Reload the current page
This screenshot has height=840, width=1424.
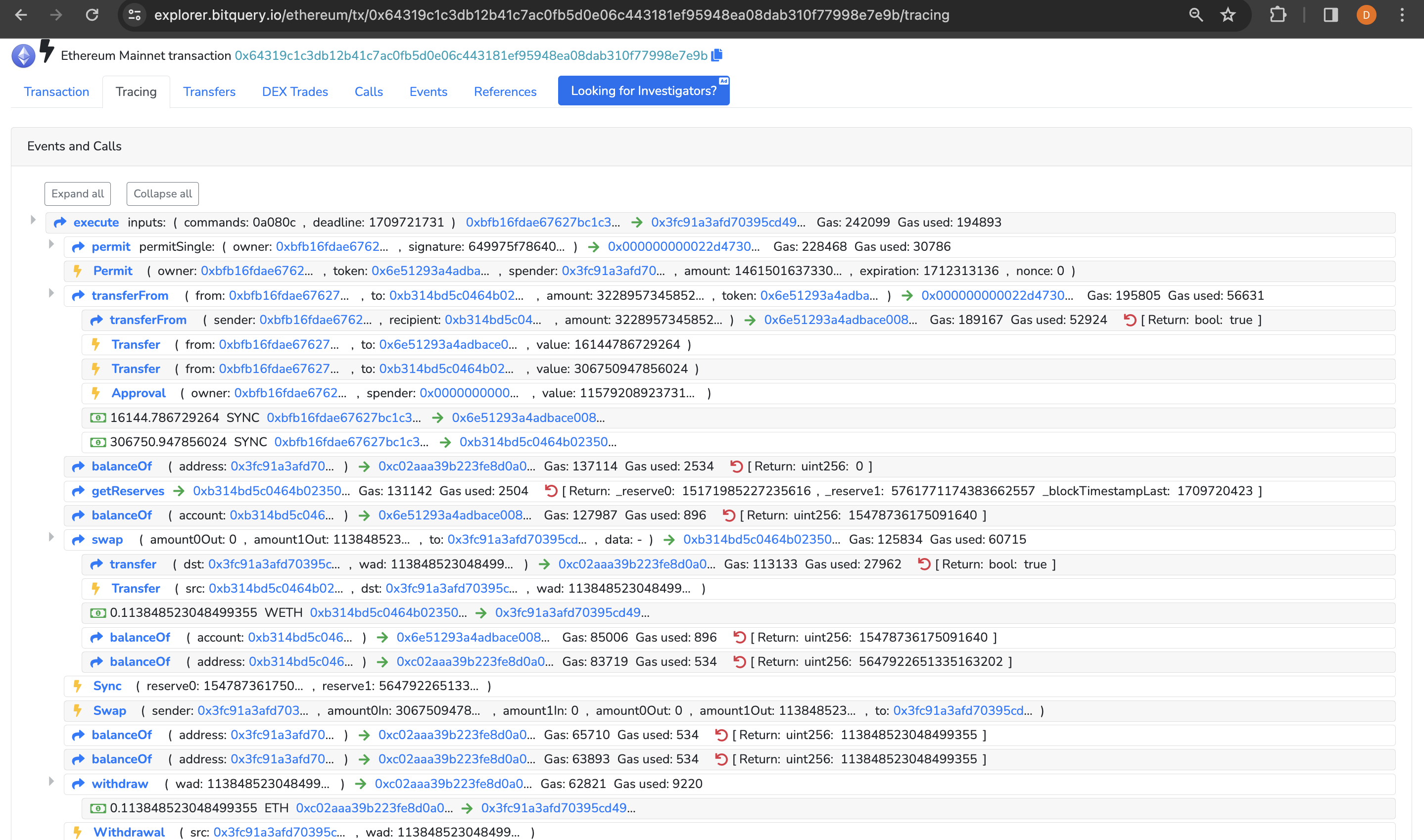92,15
